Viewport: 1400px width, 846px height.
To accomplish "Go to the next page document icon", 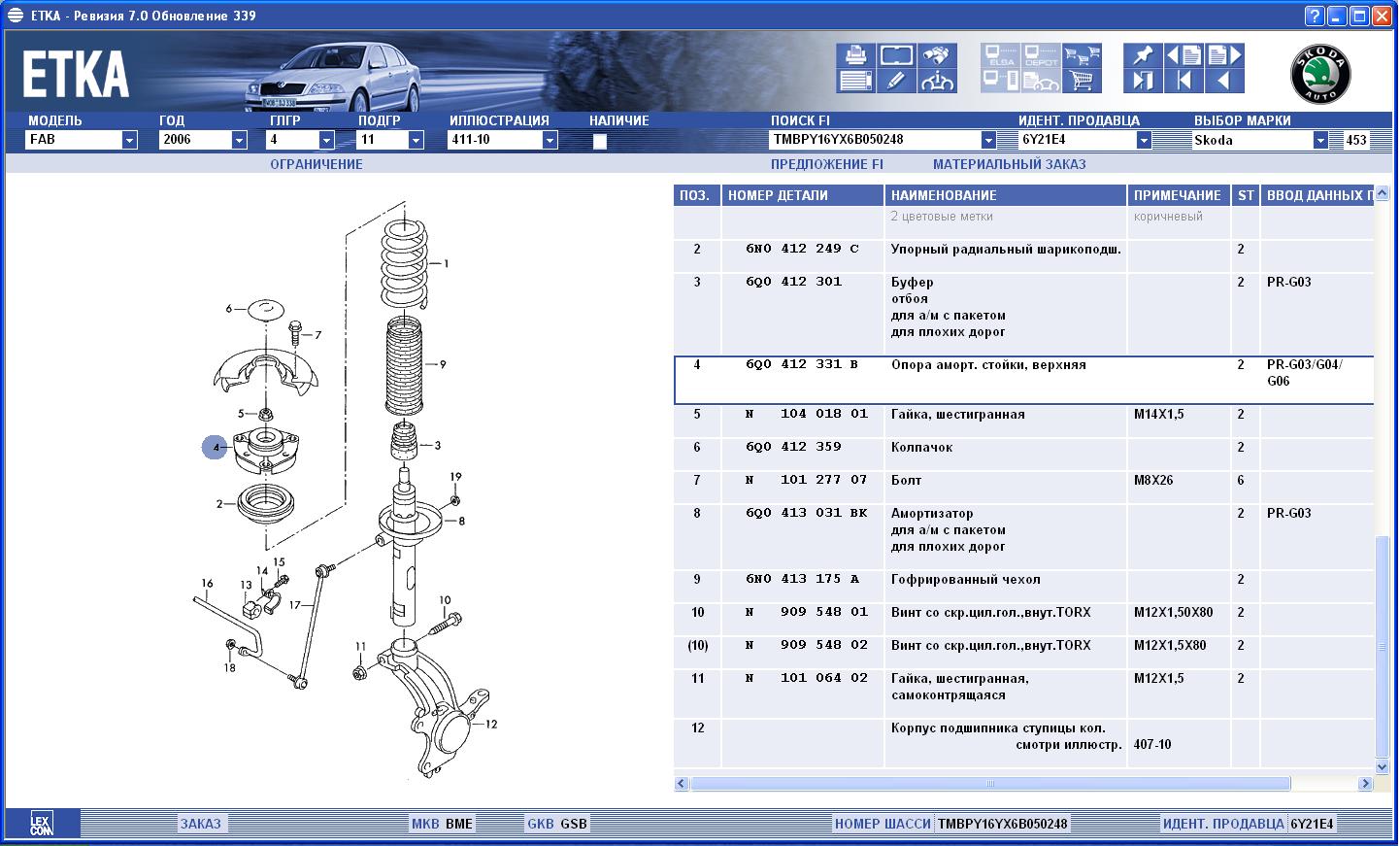I will (x=1224, y=55).
